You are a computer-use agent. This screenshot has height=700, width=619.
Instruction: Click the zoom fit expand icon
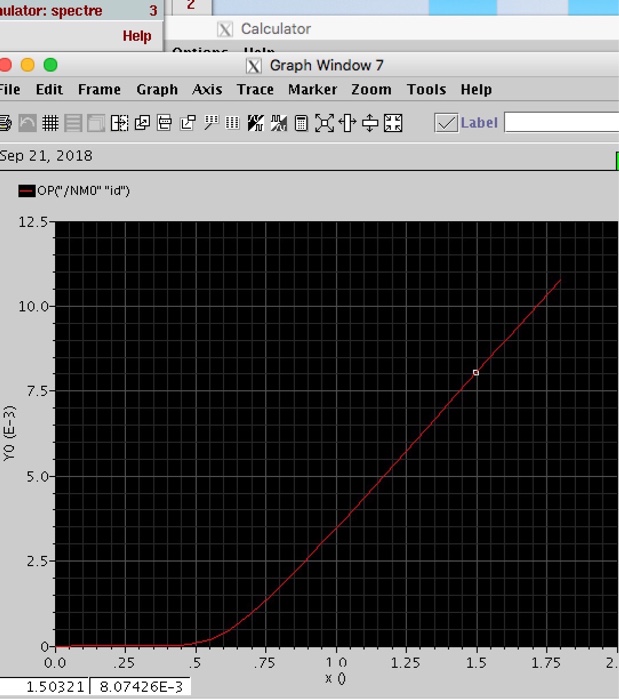324,123
